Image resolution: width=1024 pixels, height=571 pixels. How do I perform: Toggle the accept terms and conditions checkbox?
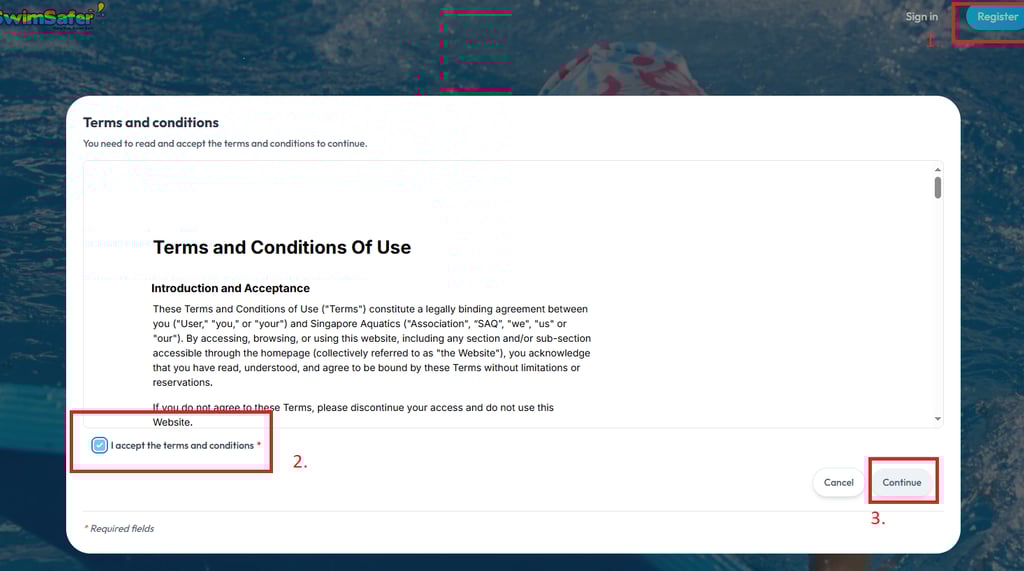coord(99,446)
